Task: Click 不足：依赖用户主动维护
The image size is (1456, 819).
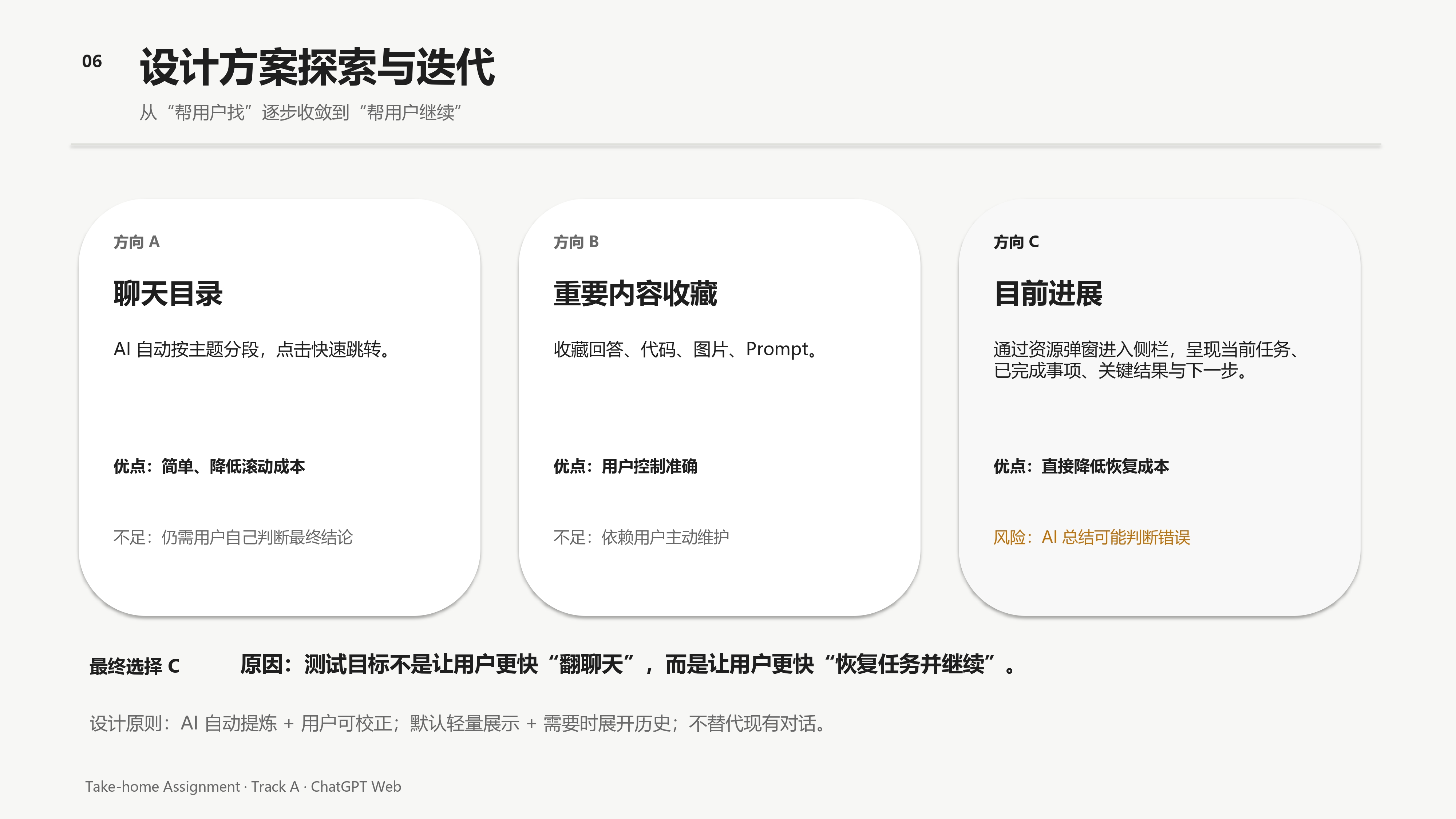Action: click(641, 537)
